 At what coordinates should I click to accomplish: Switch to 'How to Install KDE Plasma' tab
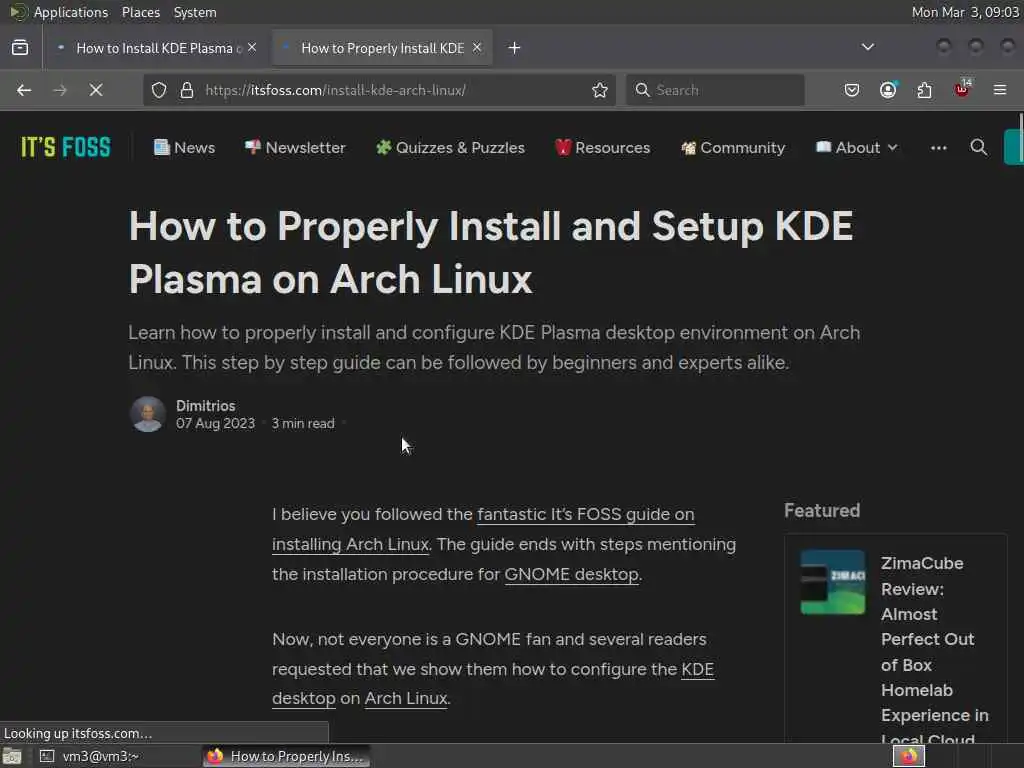157,48
